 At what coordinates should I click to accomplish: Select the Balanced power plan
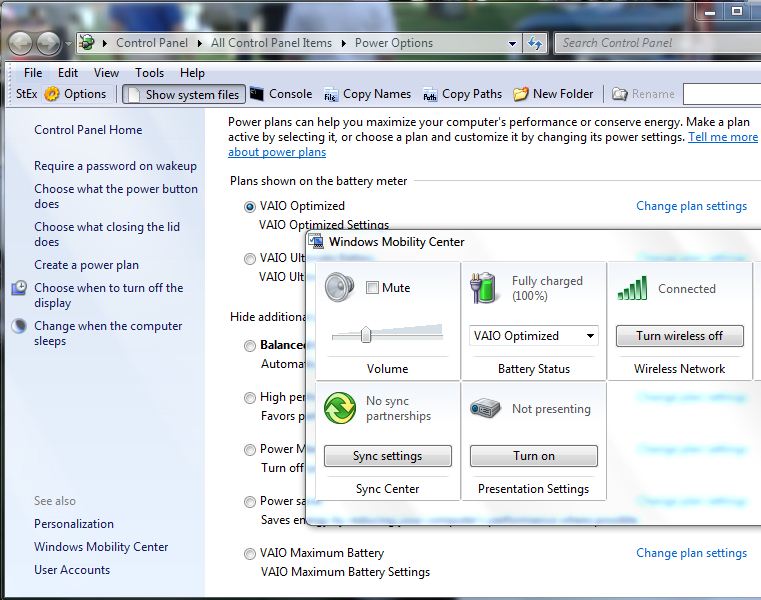point(249,346)
